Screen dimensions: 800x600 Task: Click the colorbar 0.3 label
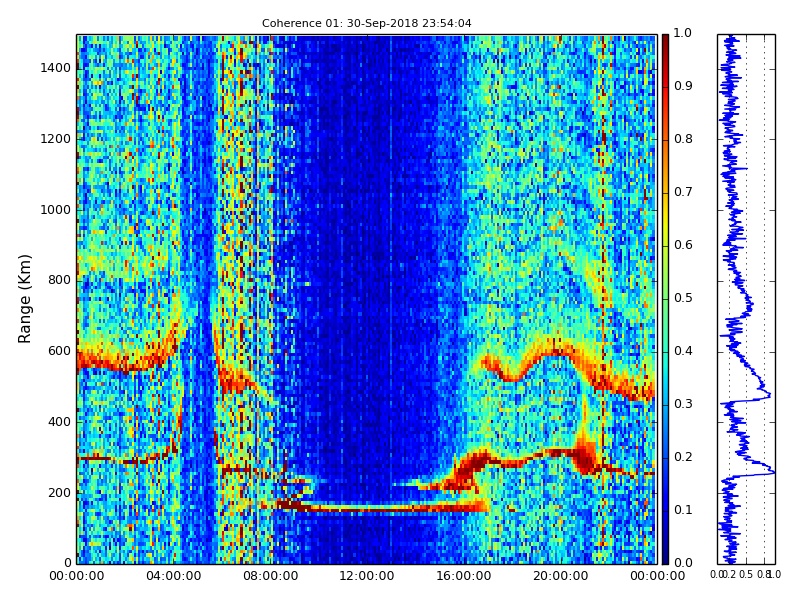point(683,404)
